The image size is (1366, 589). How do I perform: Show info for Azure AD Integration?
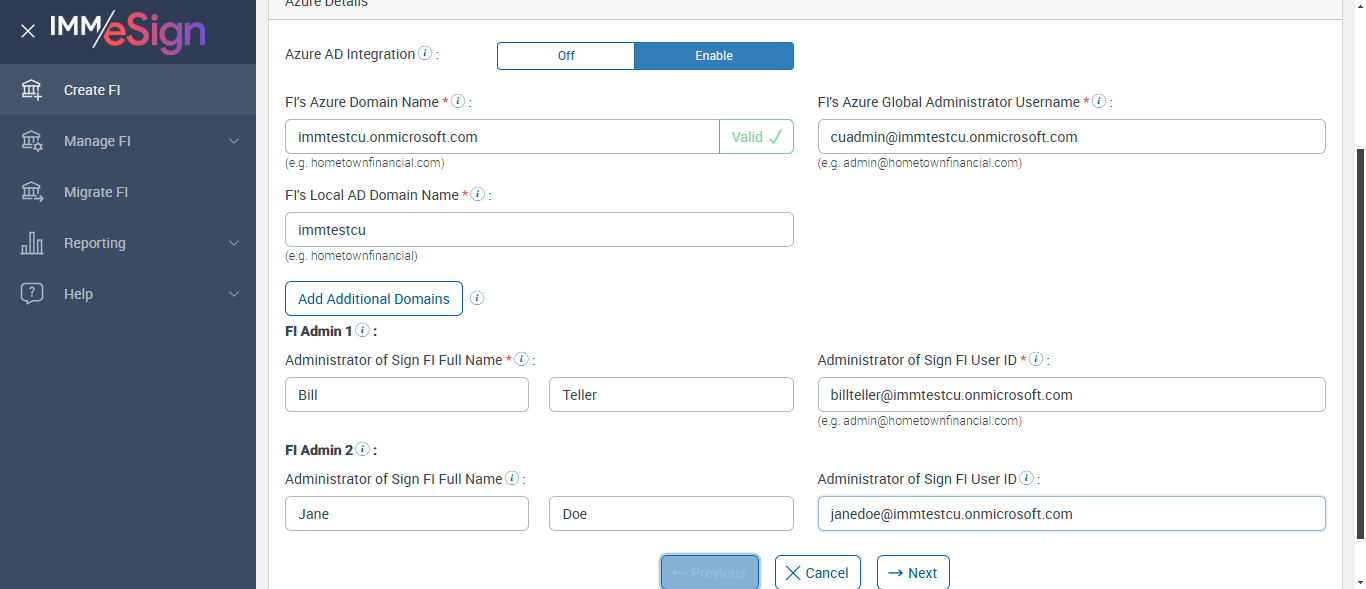[x=425, y=54]
